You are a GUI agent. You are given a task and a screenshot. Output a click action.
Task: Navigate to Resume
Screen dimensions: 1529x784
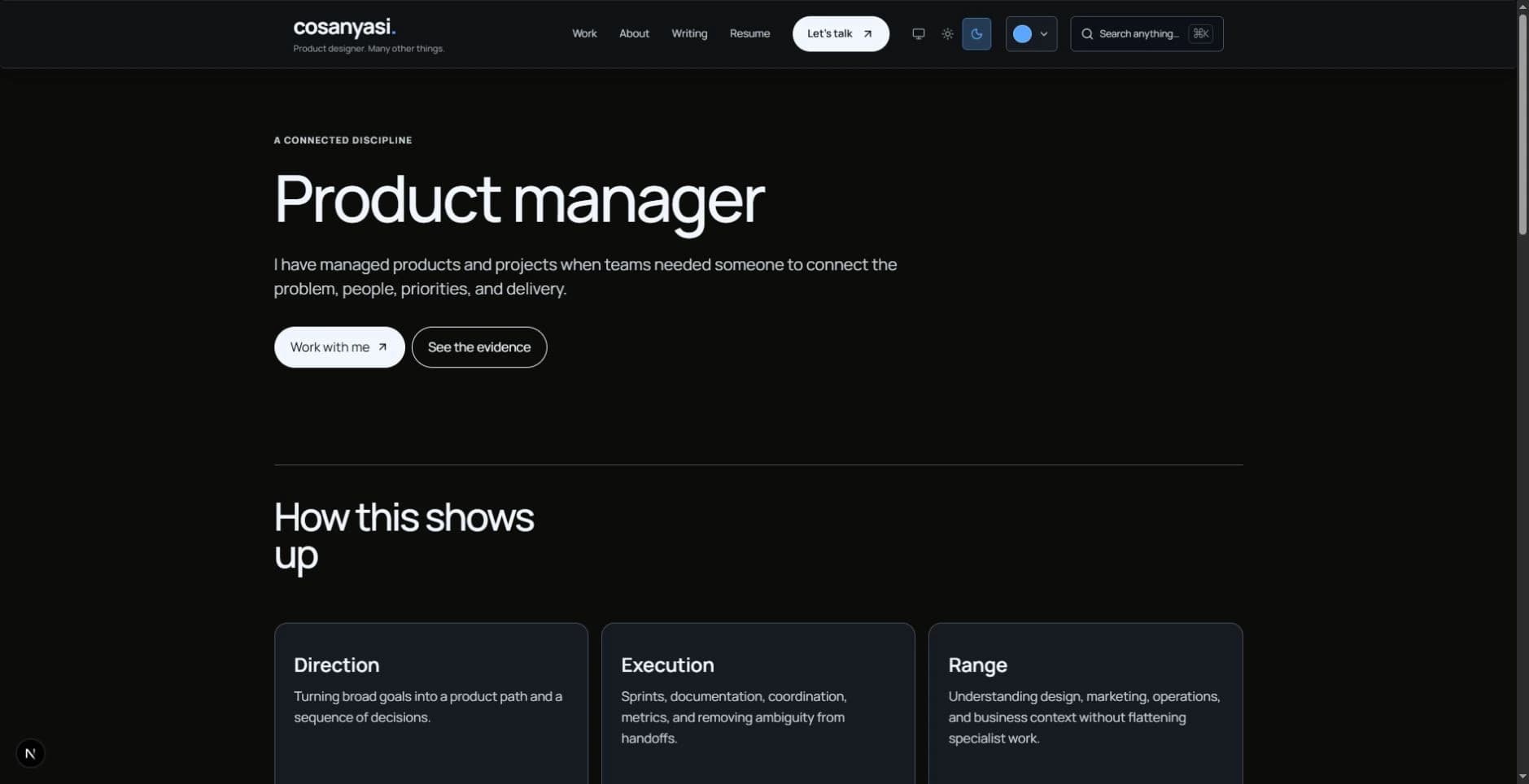749,34
